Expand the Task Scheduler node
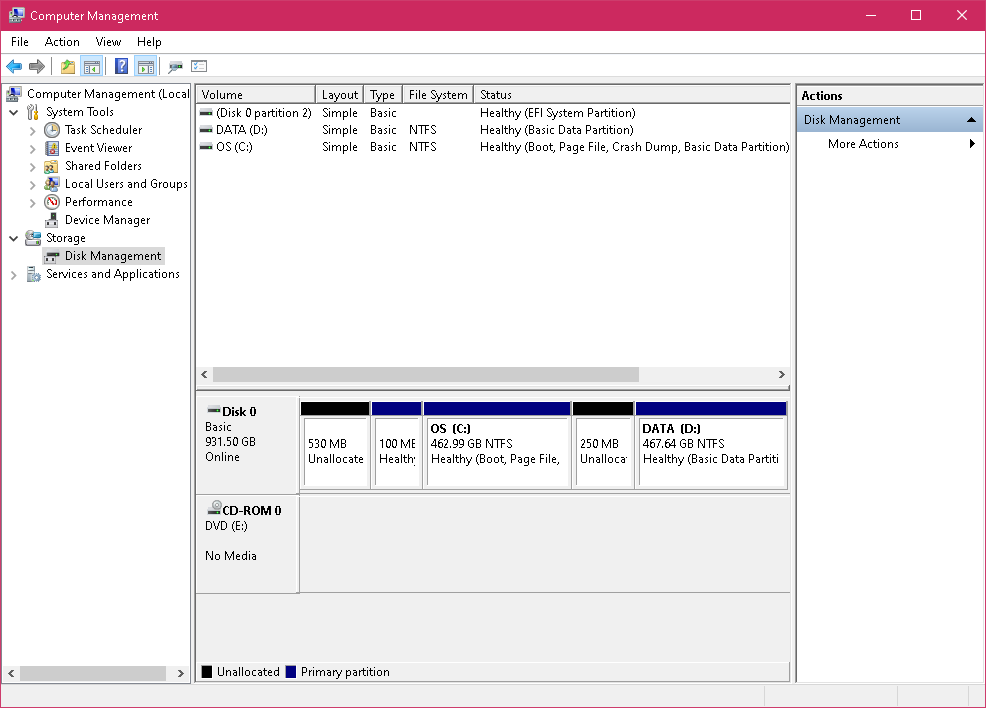The width and height of the screenshot is (986, 708). (33, 131)
